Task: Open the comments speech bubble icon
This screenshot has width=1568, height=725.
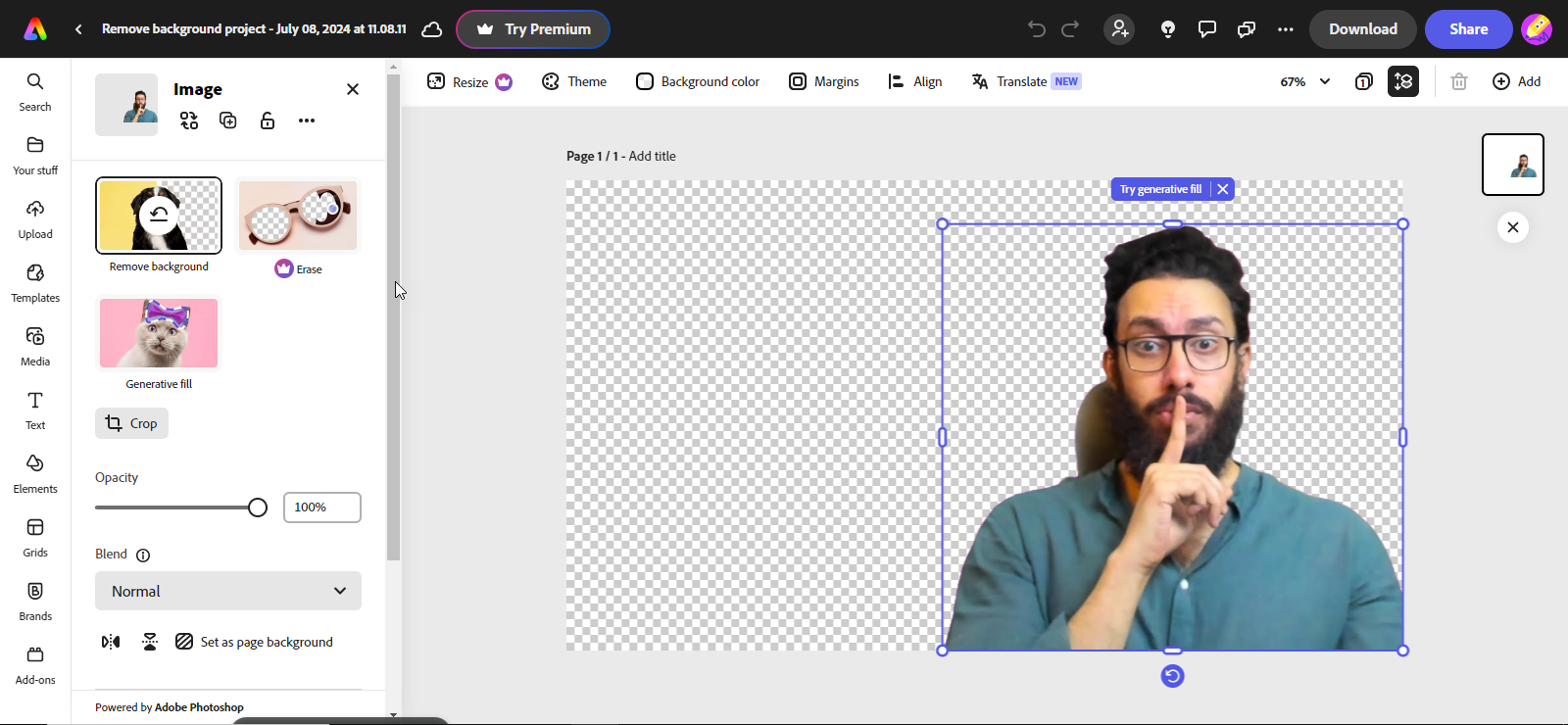Action: (x=1207, y=29)
